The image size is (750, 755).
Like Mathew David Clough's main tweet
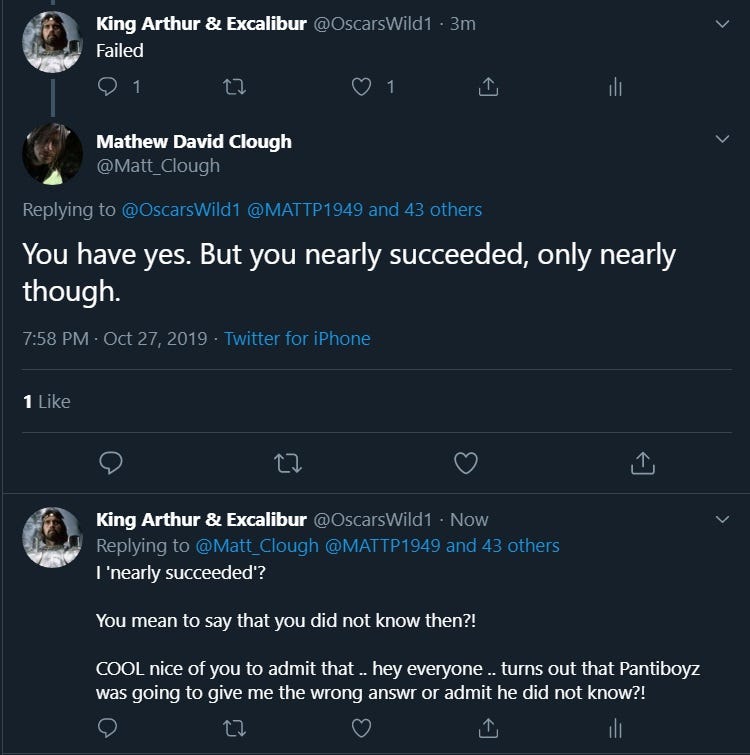click(x=465, y=463)
